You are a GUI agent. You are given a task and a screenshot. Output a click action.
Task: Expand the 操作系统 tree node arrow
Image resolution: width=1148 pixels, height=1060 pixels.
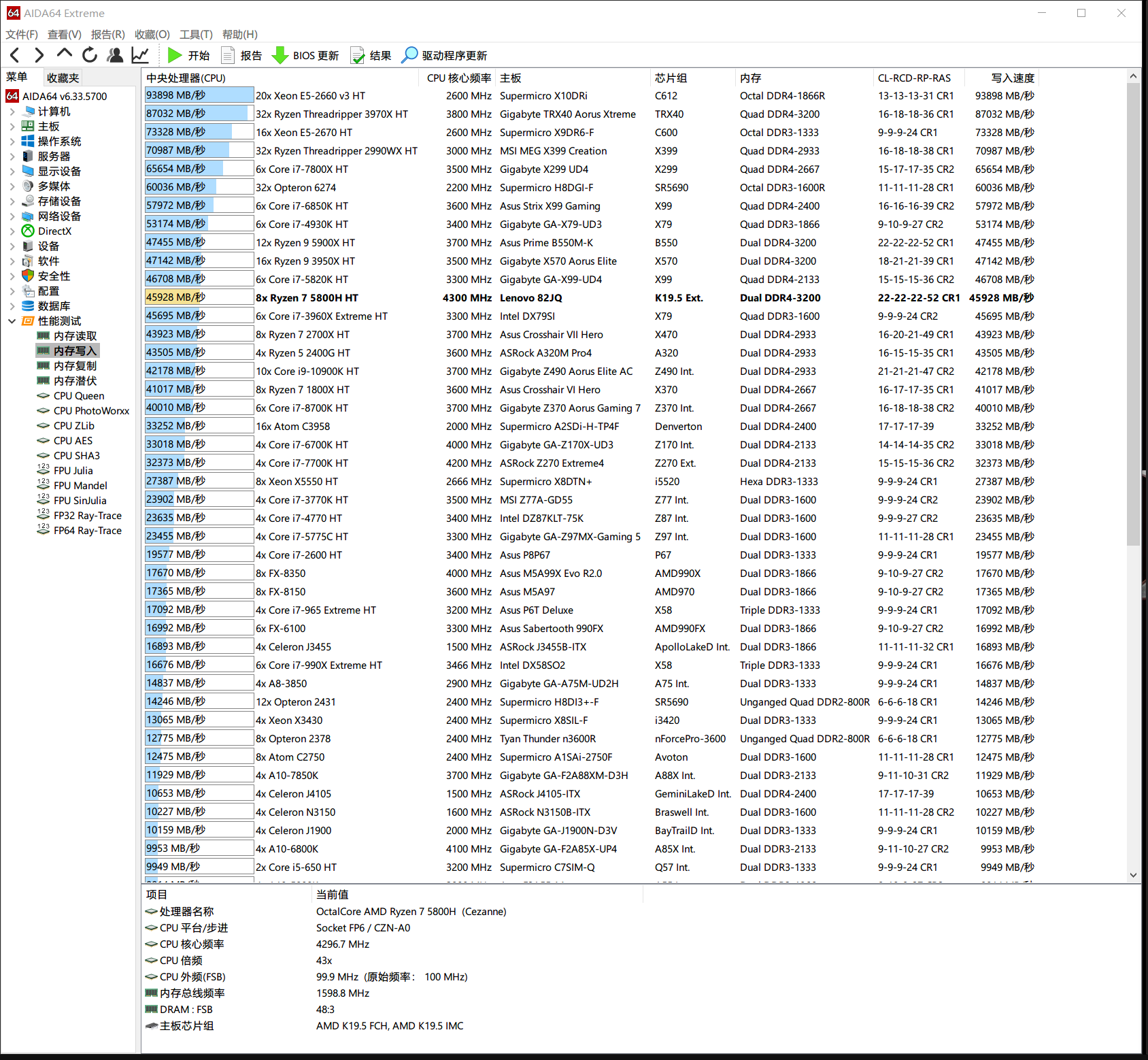[12, 141]
